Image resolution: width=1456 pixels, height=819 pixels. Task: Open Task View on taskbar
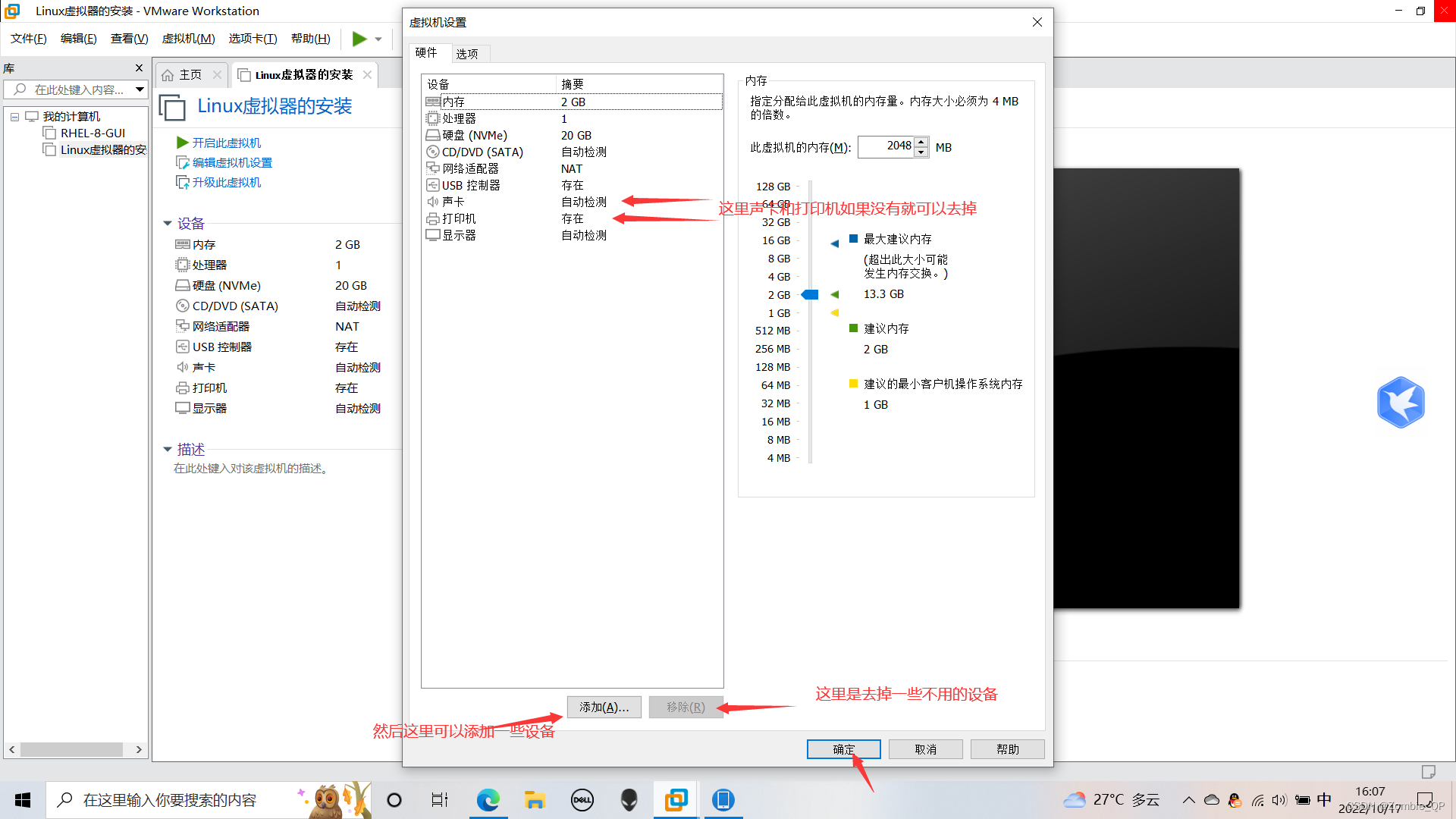tap(440, 800)
